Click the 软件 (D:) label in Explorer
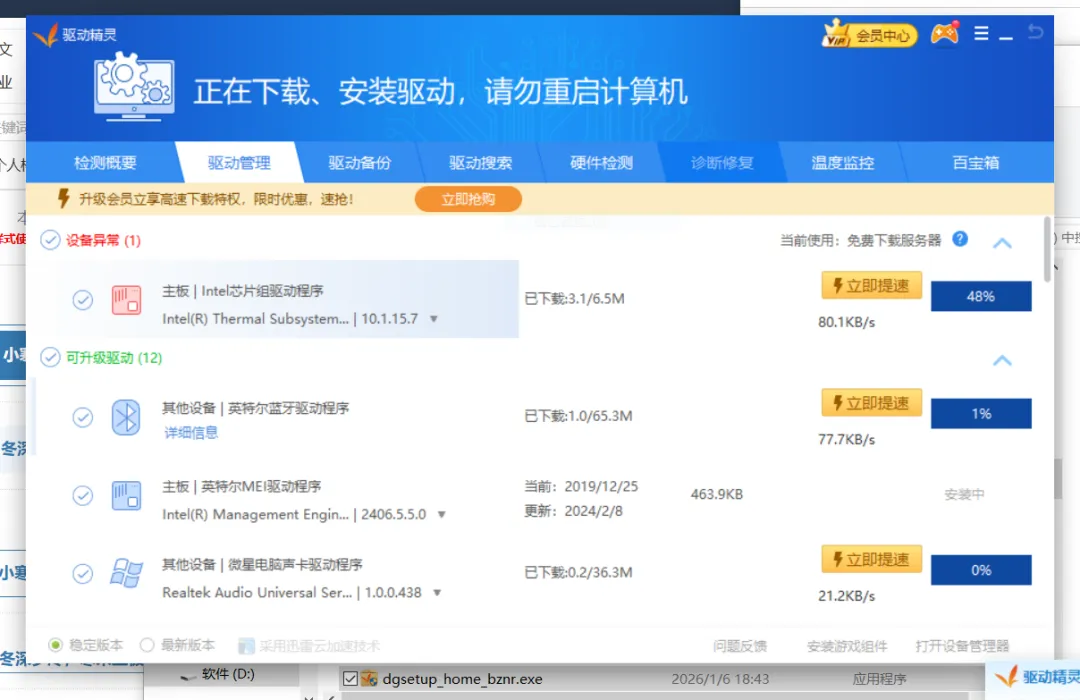This screenshot has height=700, width=1080. tap(228, 674)
